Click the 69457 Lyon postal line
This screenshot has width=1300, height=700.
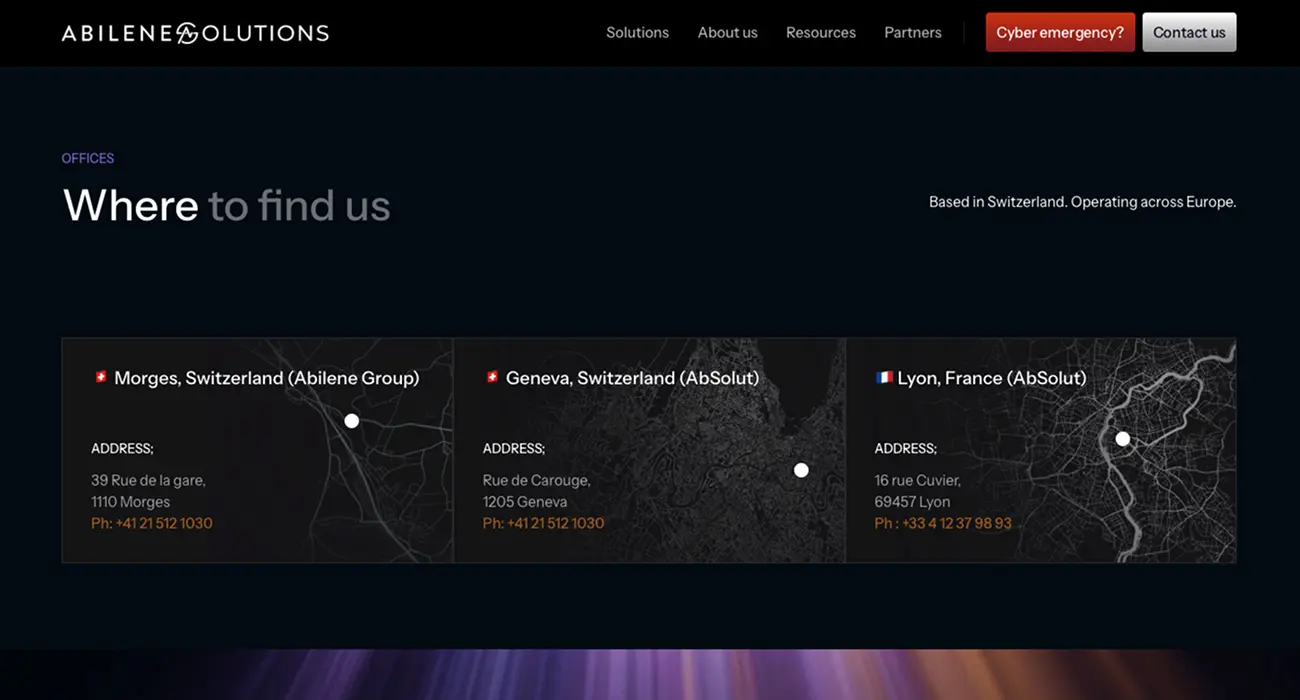click(x=913, y=502)
